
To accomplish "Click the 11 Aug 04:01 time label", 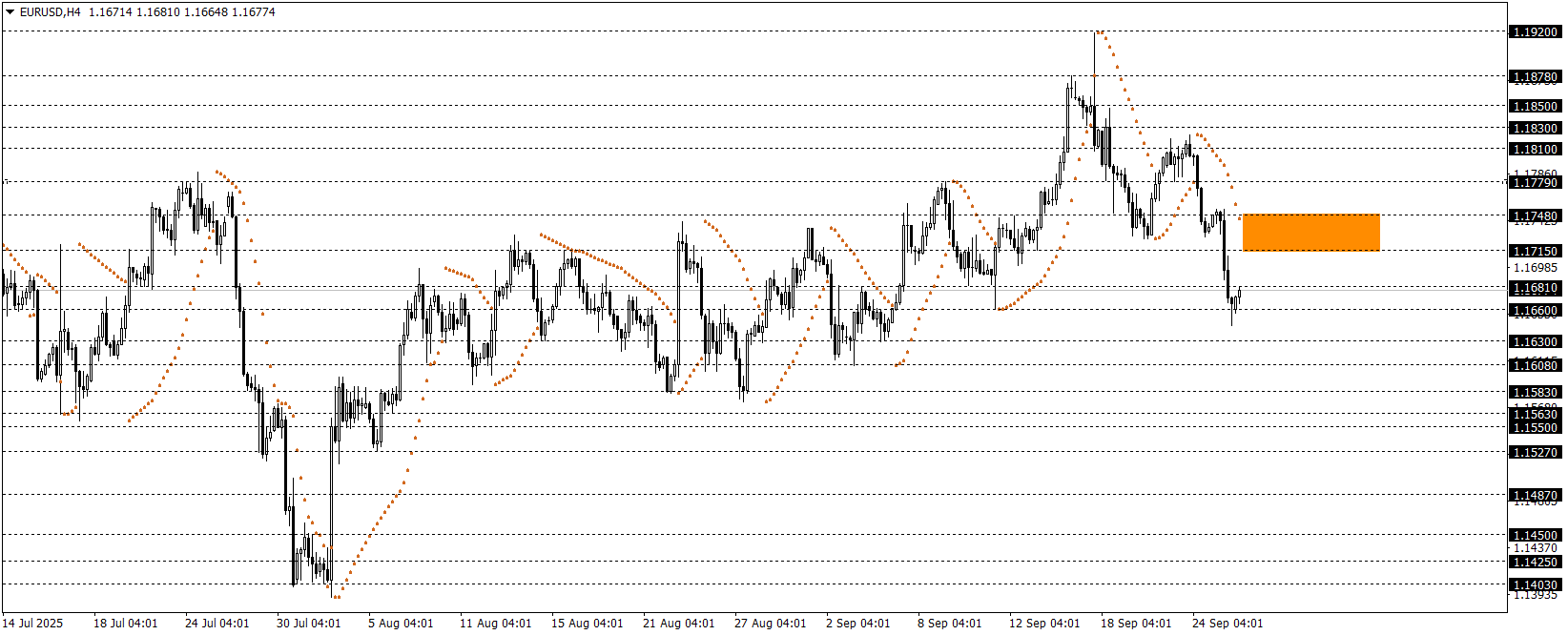I will pyautogui.click(x=495, y=624).
